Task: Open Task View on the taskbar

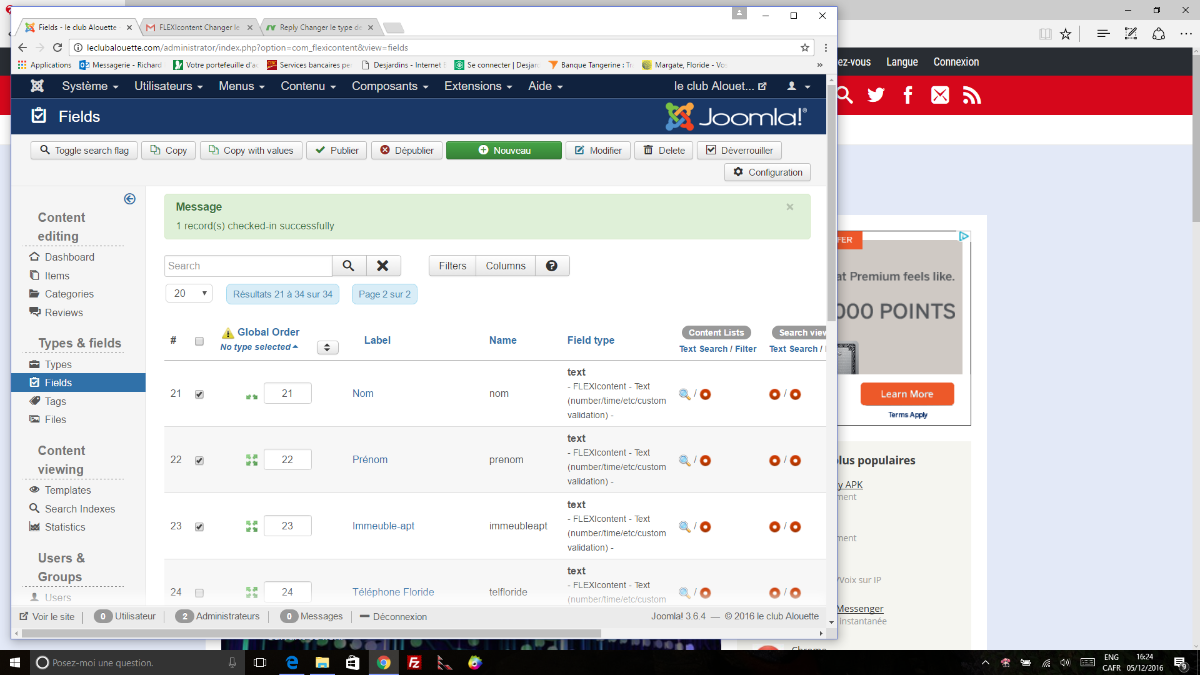Action: tap(260, 662)
